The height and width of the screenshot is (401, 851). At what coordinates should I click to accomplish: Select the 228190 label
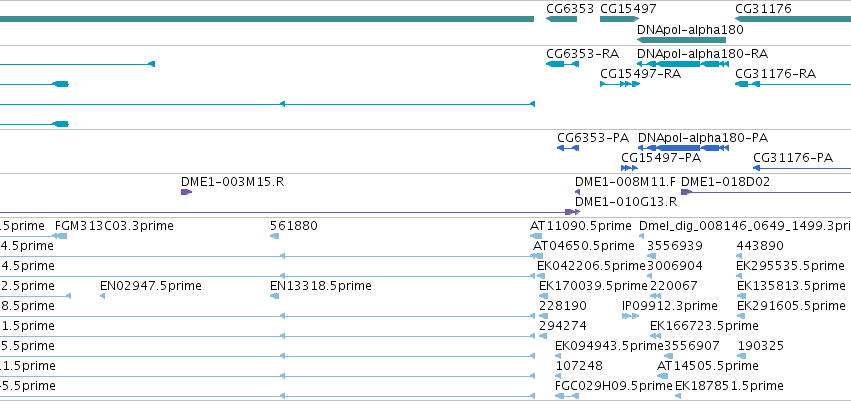coord(563,305)
